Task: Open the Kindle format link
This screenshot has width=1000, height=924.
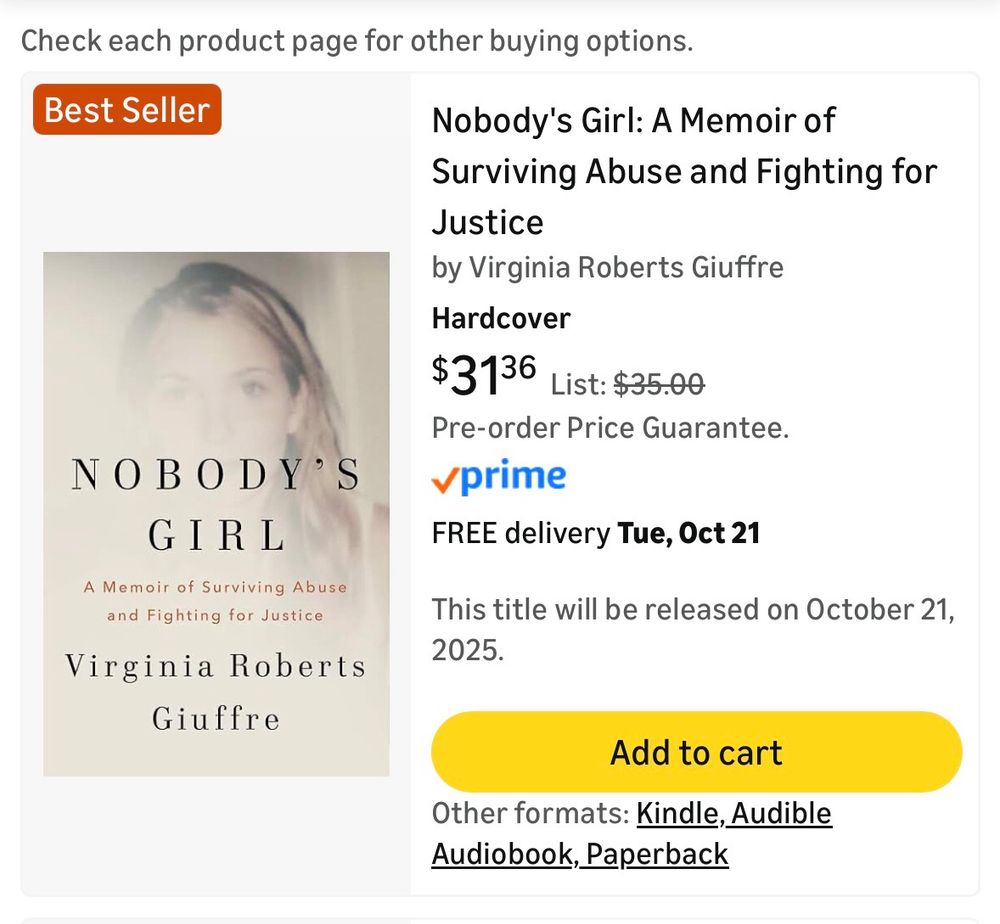Action: point(678,814)
